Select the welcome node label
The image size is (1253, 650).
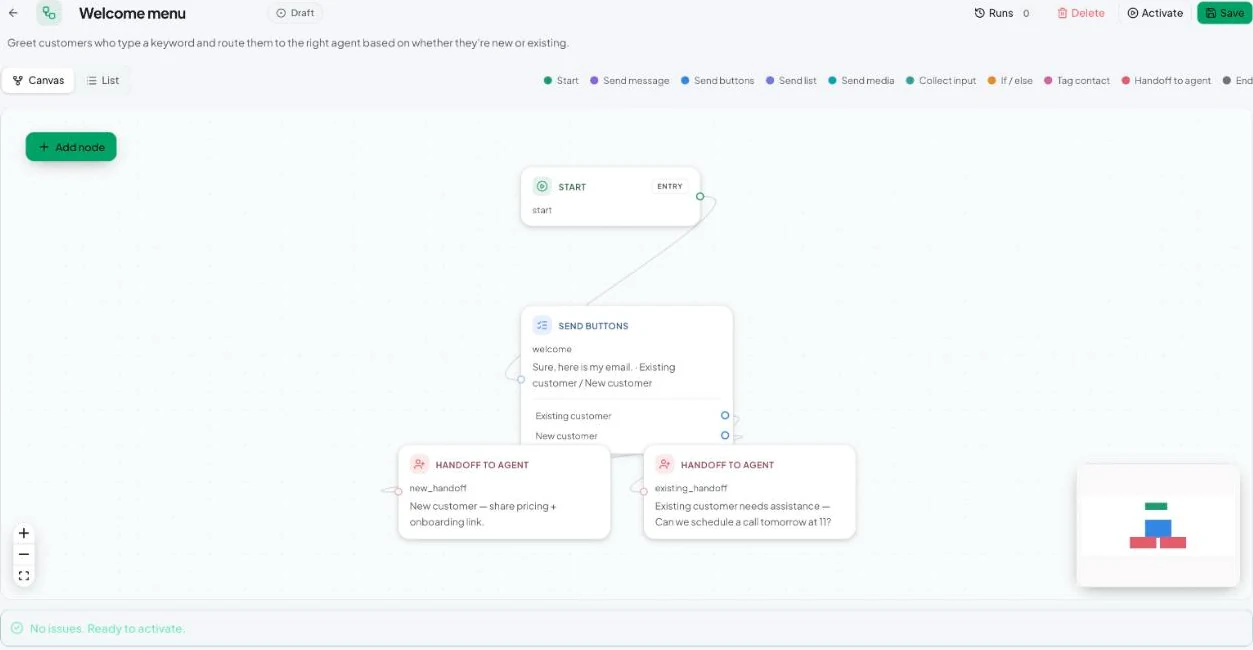pyautogui.click(x=552, y=349)
